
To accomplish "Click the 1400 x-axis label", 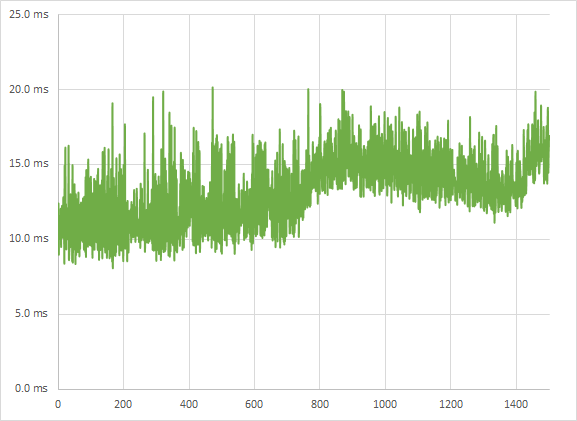I will pos(516,404).
